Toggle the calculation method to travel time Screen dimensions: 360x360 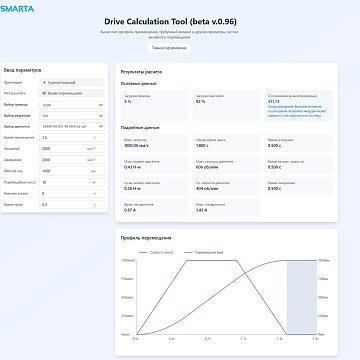pyautogui.click(x=72, y=93)
